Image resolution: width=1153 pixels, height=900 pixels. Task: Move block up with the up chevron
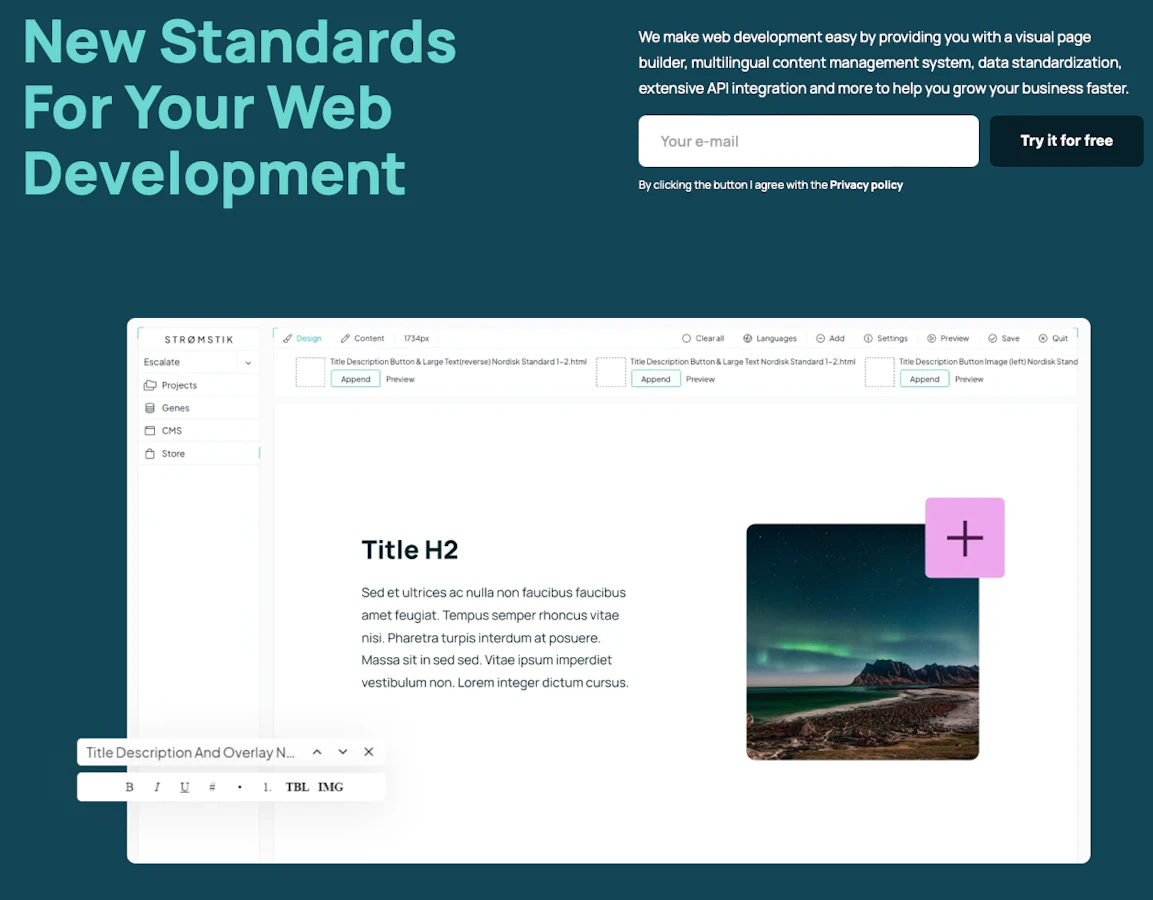point(317,752)
